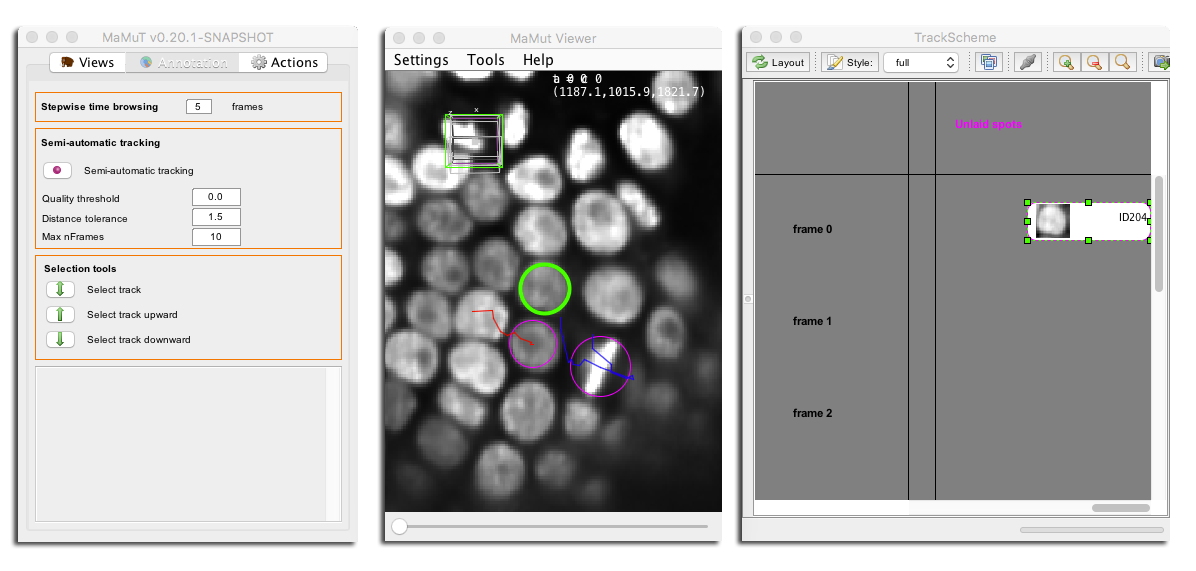Close the MaMuT Viewer window

click(x=397, y=37)
